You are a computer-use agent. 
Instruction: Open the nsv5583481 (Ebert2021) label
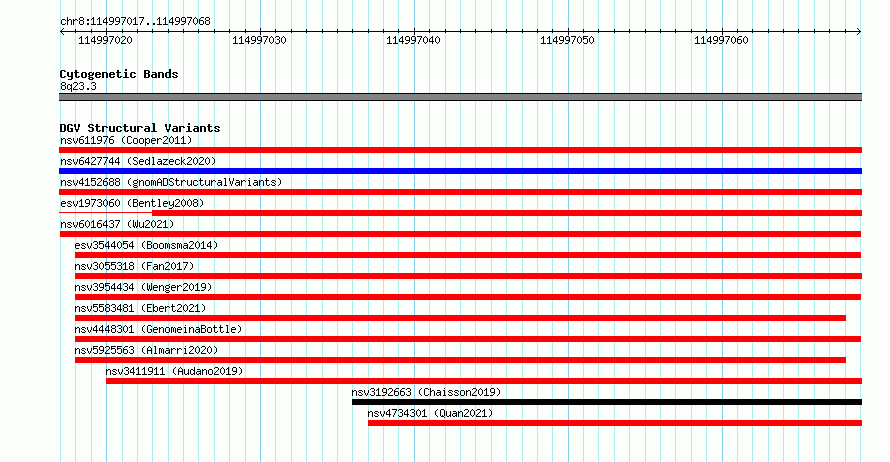click(140, 308)
